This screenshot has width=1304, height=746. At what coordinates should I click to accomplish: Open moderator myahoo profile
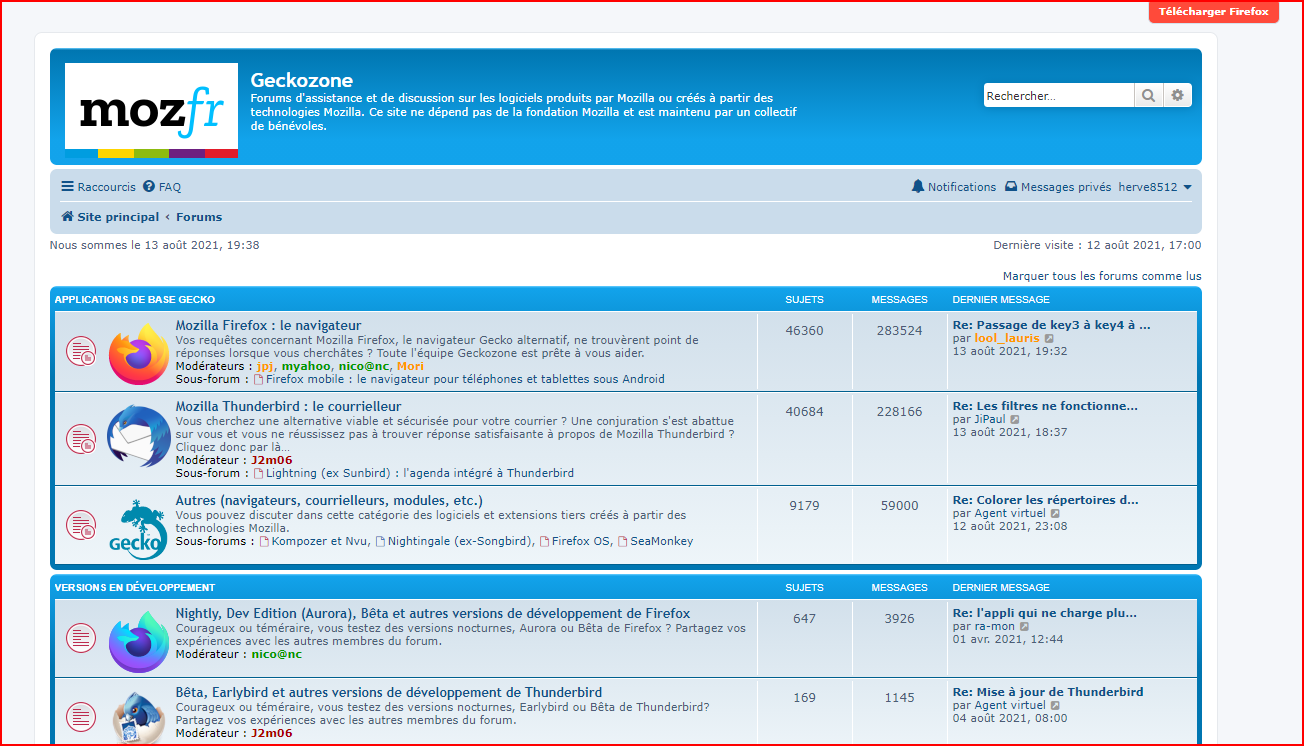305,367
